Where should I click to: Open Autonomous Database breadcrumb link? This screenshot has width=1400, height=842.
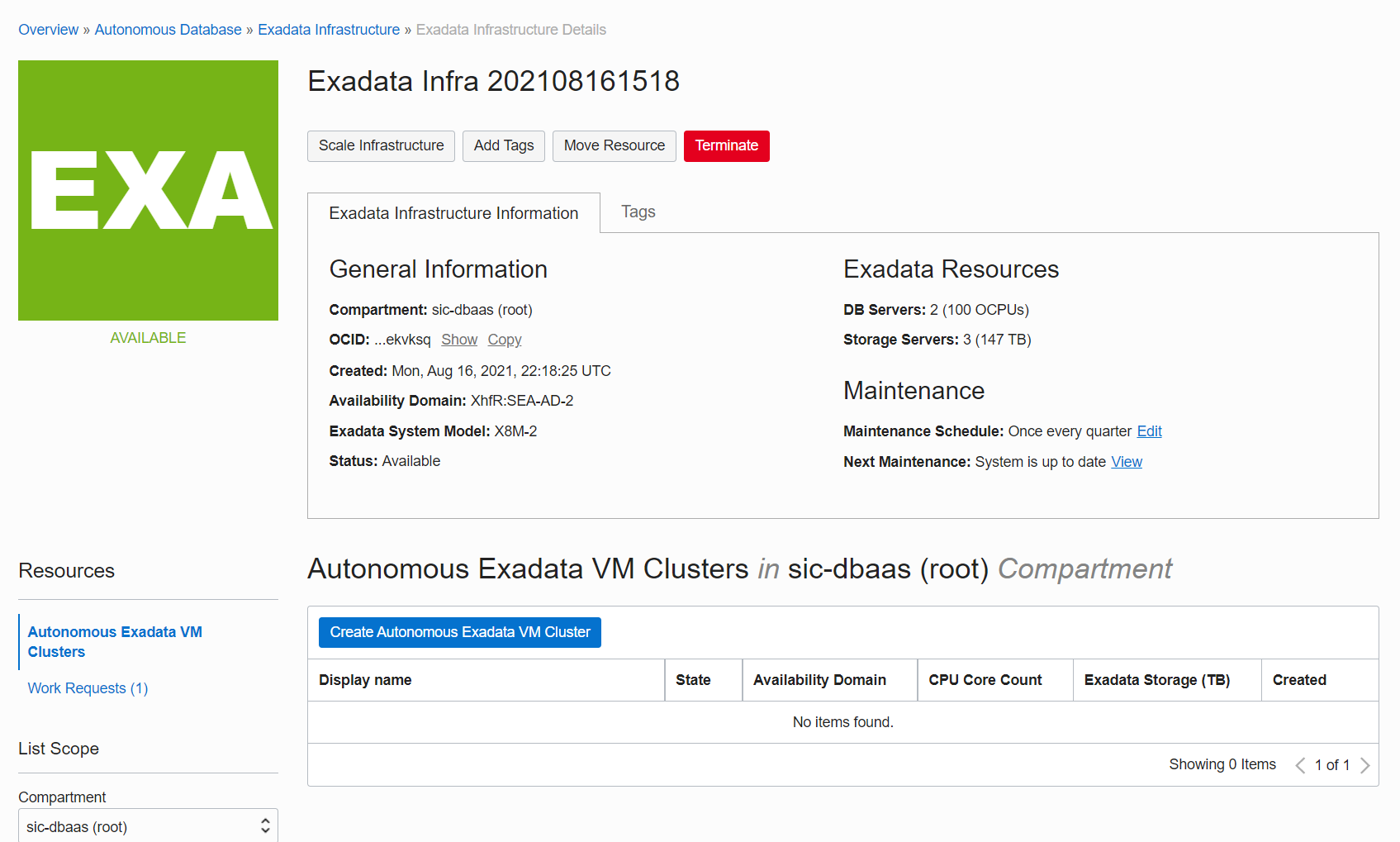(x=168, y=30)
